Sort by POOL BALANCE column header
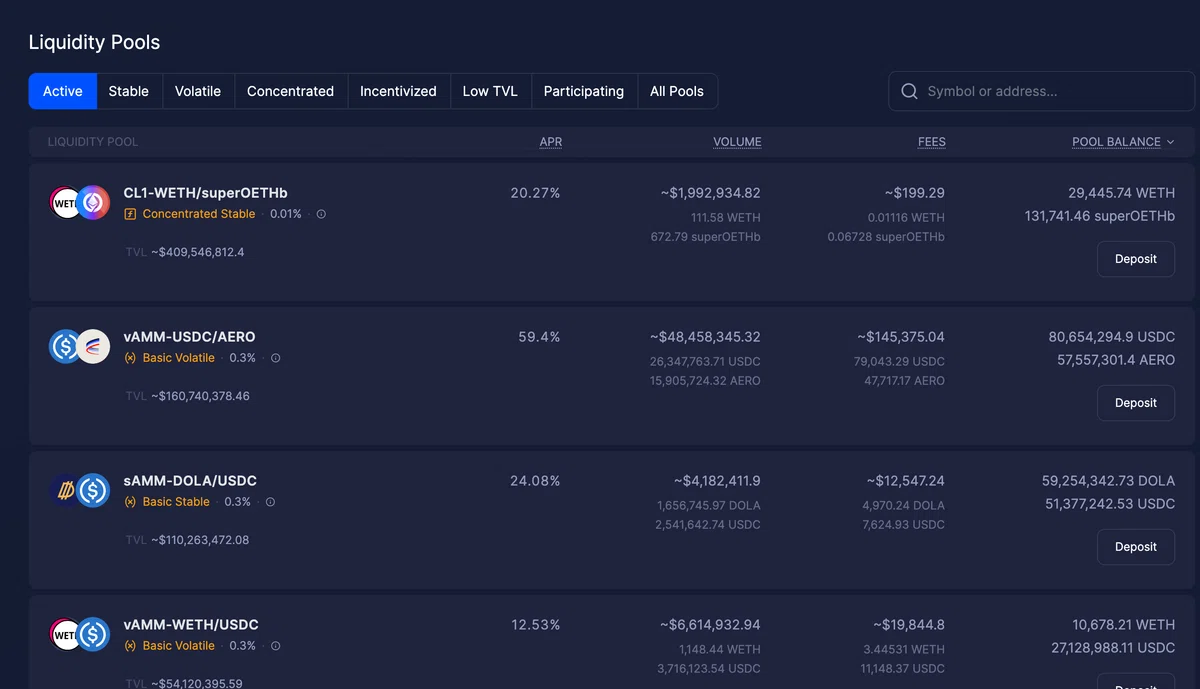This screenshot has height=689, width=1200. pos(1116,142)
